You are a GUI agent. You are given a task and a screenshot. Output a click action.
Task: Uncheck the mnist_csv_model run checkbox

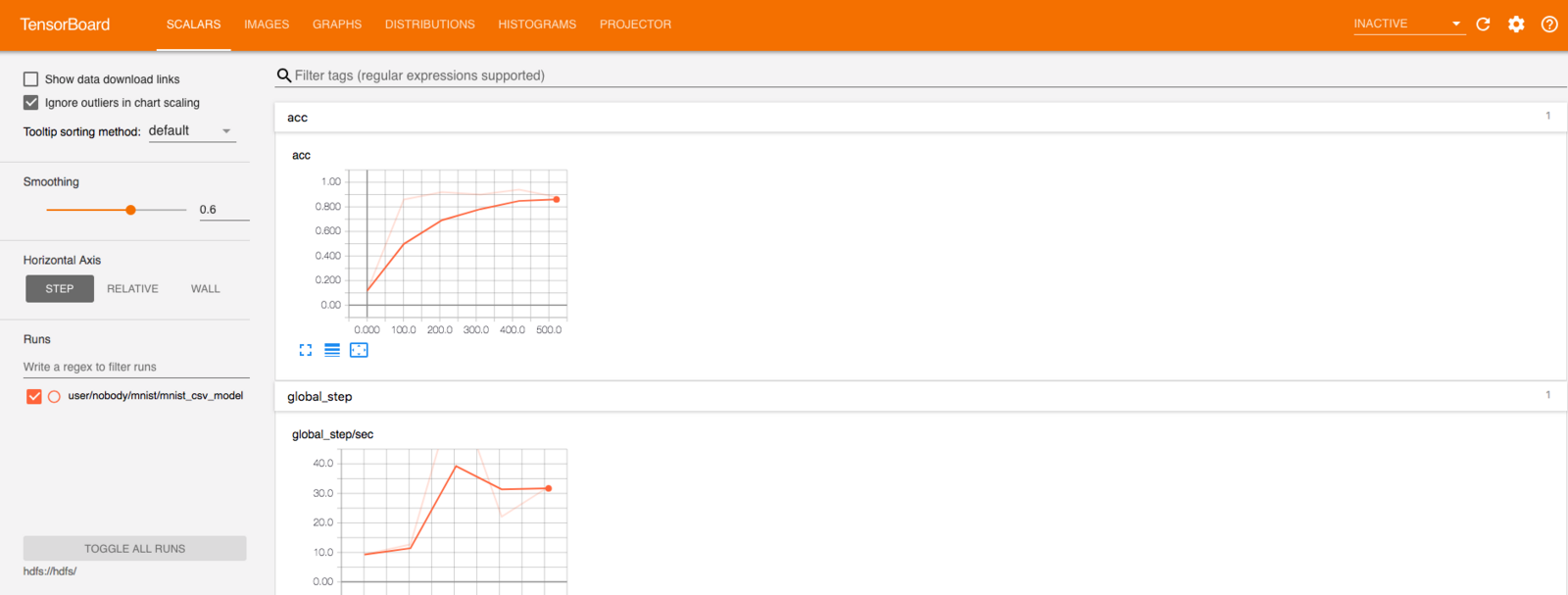(x=34, y=396)
